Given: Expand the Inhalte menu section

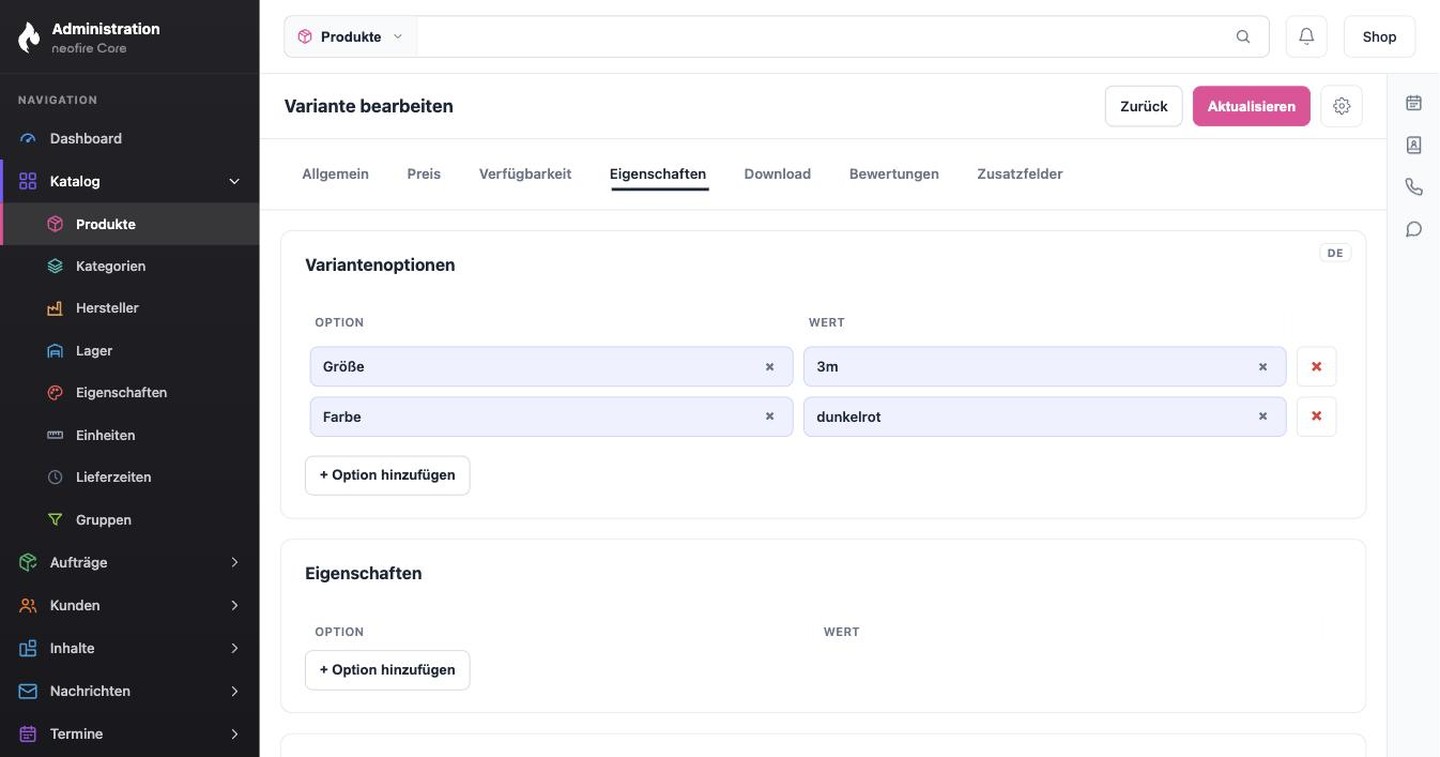Looking at the screenshot, I should click(130, 648).
